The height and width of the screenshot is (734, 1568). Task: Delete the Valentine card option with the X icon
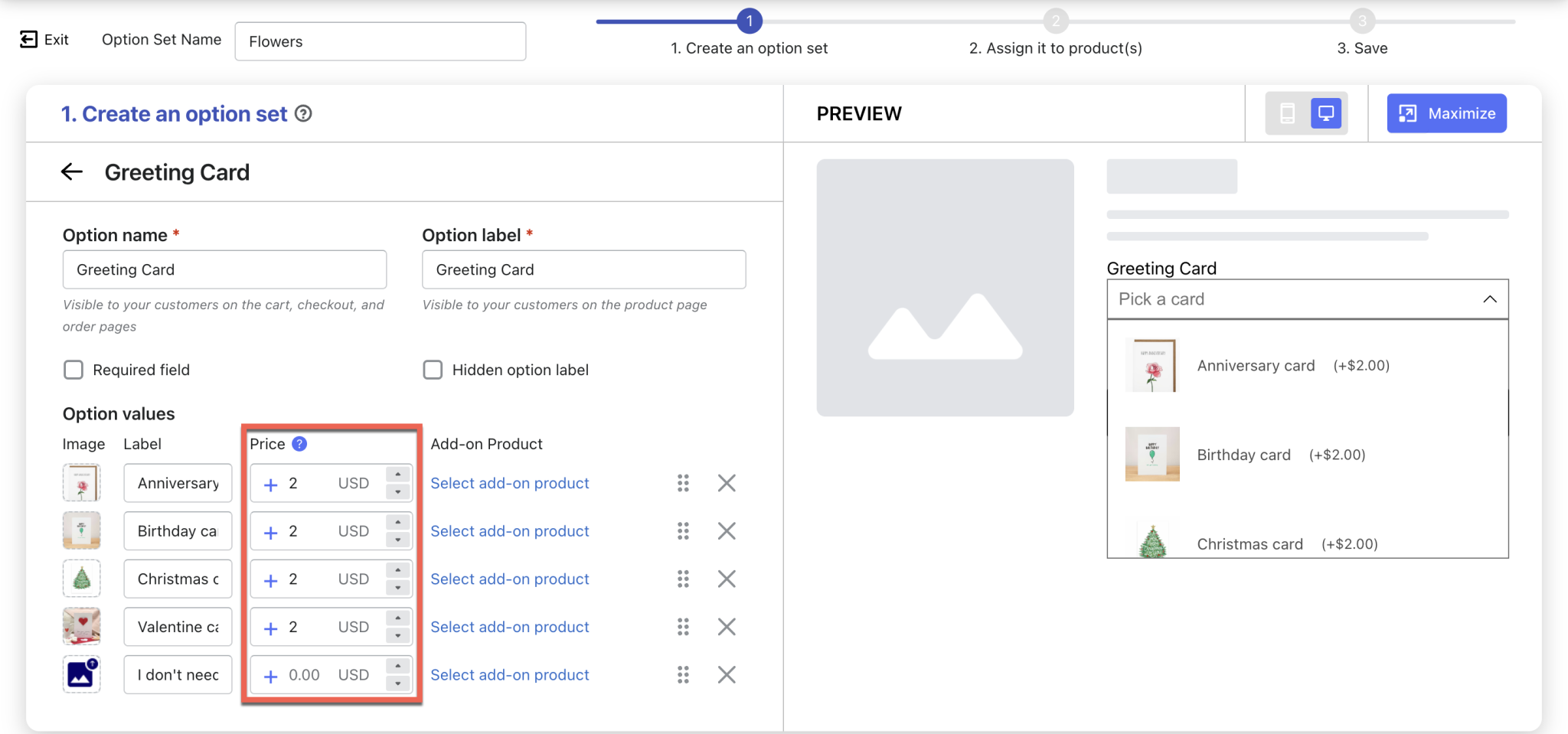(x=727, y=626)
